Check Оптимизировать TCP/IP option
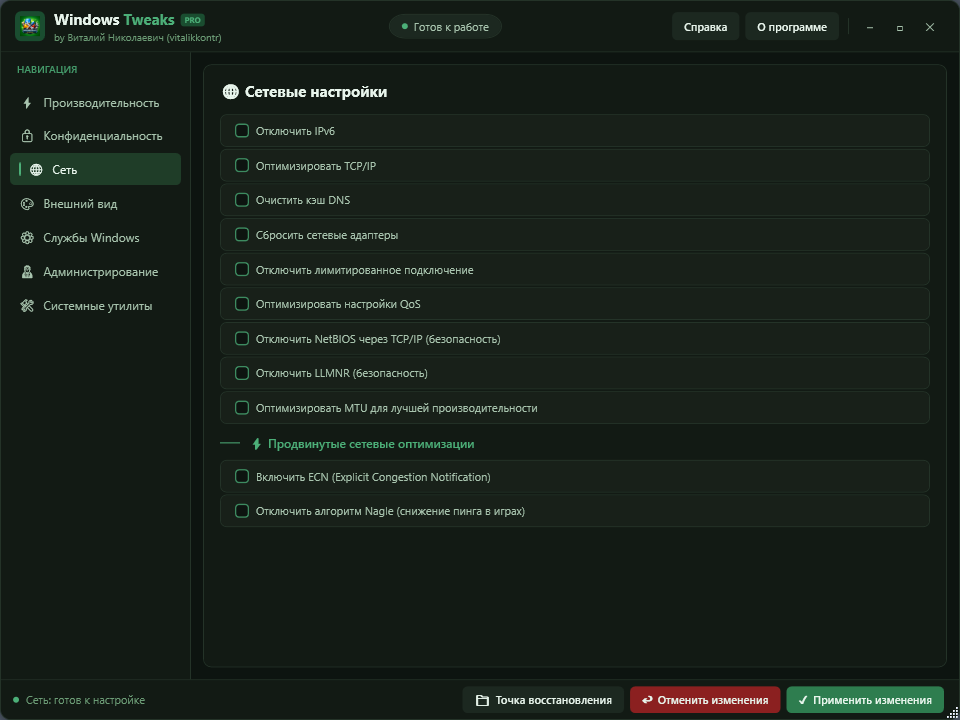 [242, 165]
